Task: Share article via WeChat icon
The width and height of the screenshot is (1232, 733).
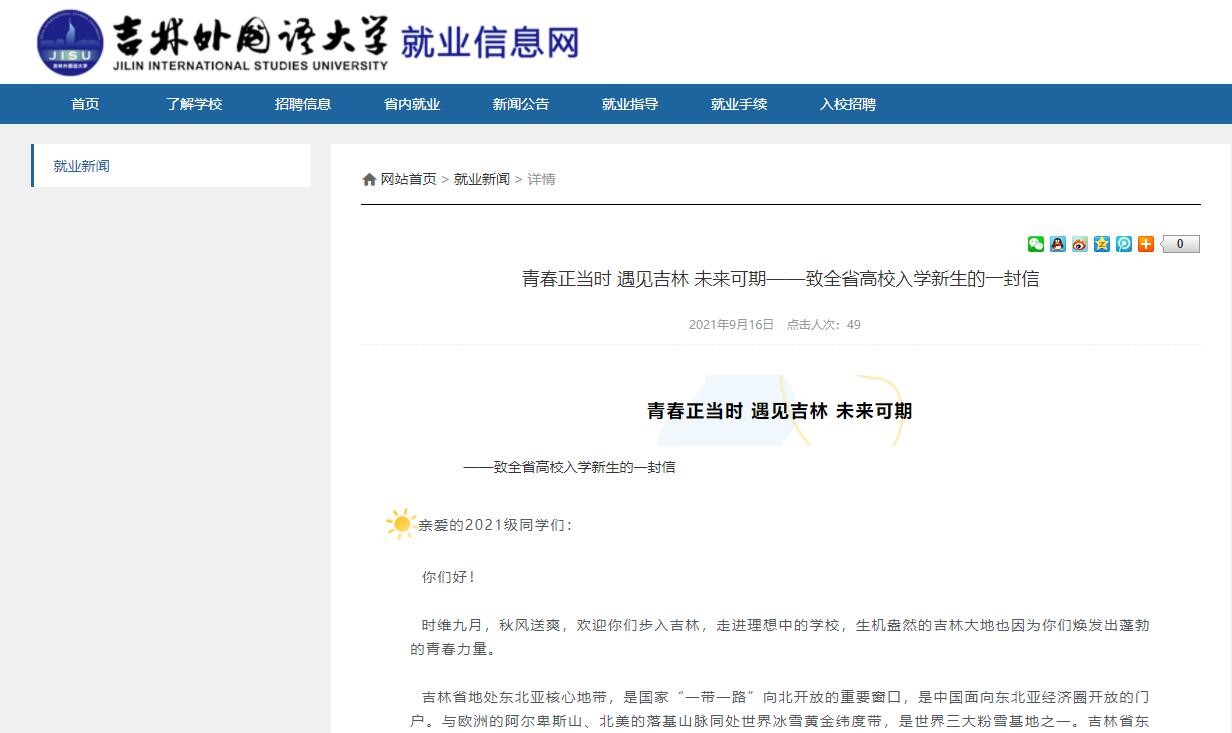Action: pyautogui.click(x=1036, y=244)
